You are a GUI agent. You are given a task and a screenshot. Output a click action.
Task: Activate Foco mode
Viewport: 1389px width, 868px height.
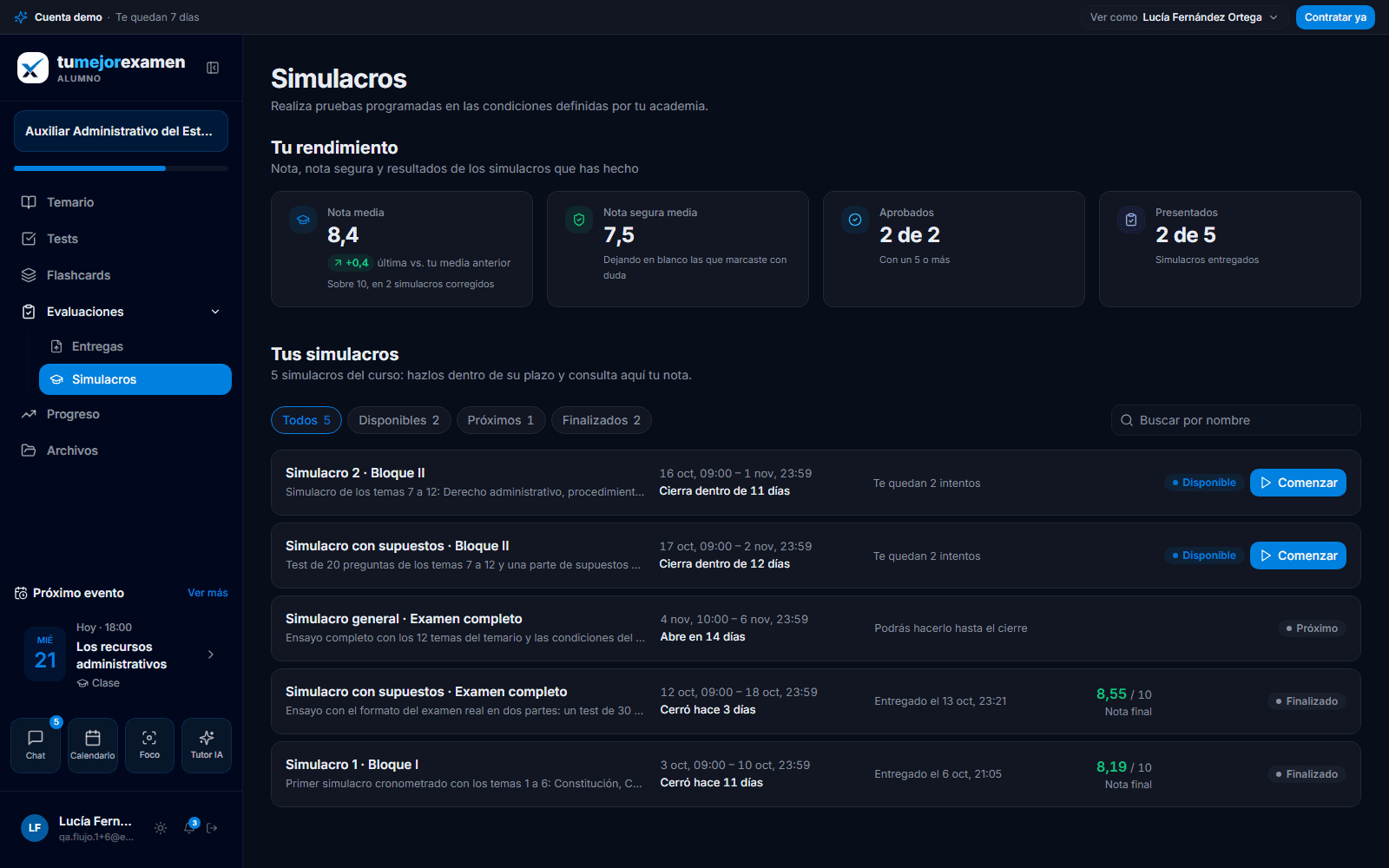point(149,746)
